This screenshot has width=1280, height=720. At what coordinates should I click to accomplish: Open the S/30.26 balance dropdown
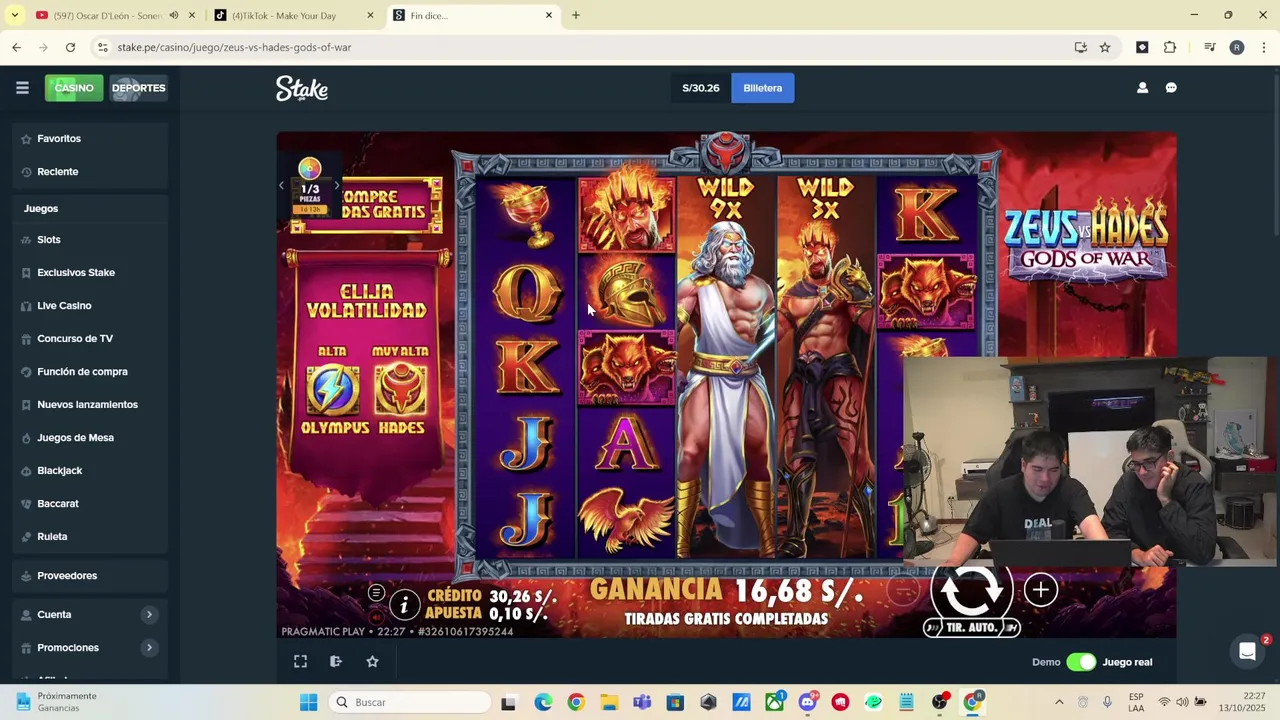[x=700, y=88]
